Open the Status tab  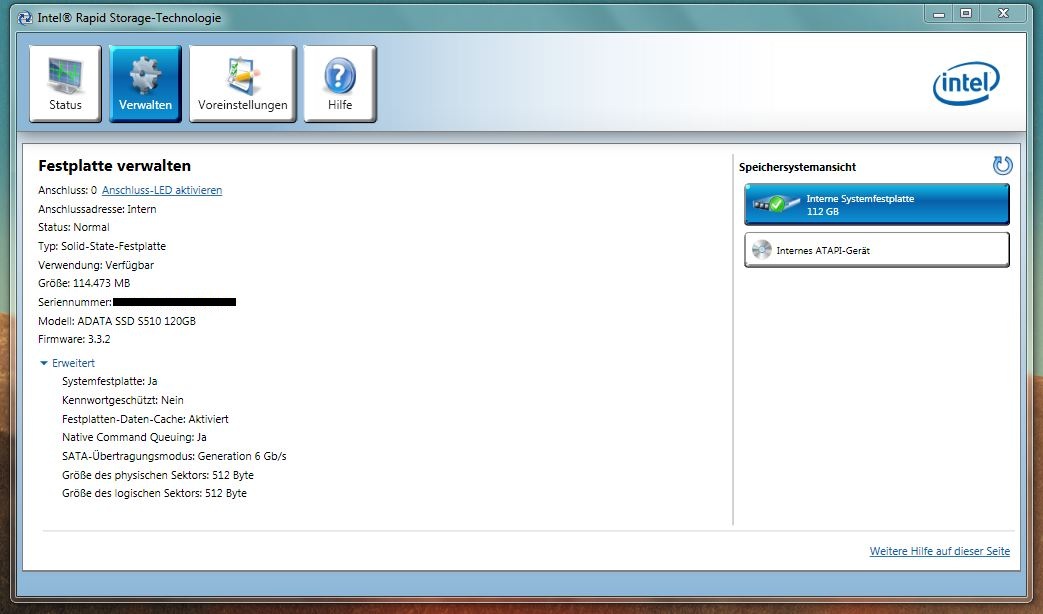click(x=65, y=84)
